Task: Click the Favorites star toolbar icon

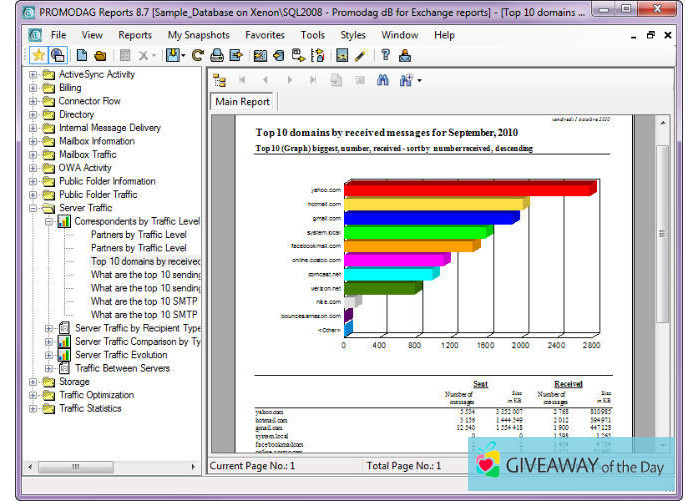Action: coord(38,55)
